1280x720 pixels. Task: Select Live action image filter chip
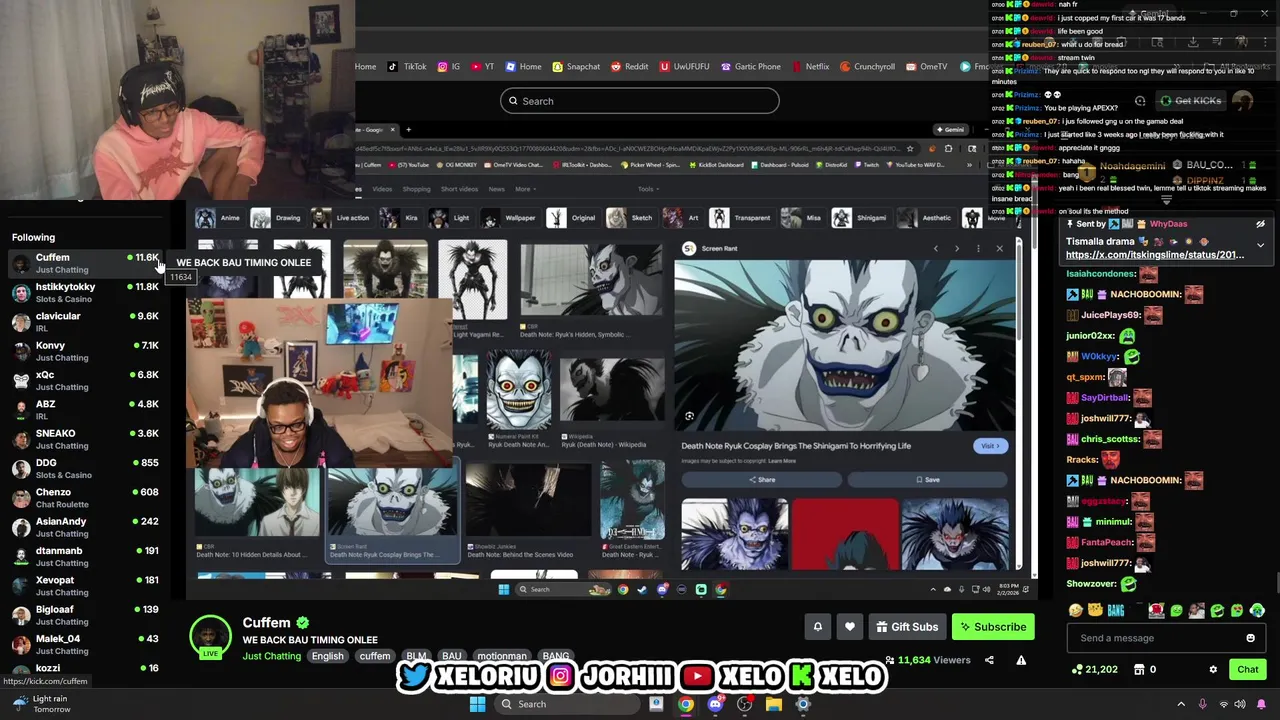(x=341, y=218)
